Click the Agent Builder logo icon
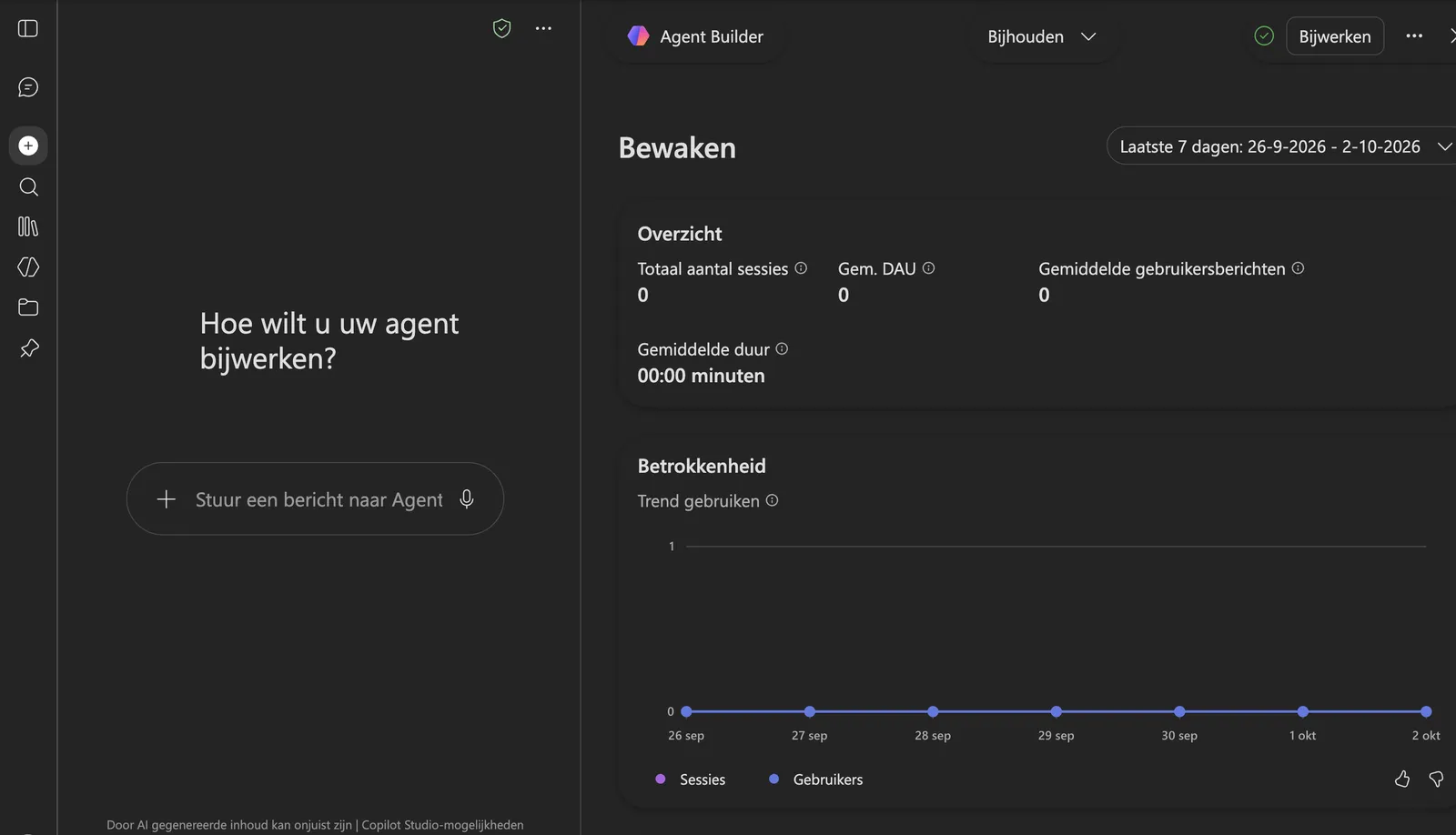Image resolution: width=1456 pixels, height=835 pixels. 639,36
